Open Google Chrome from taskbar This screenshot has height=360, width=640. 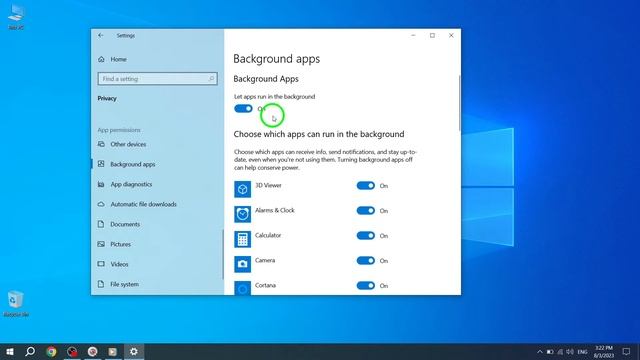coord(51,351)
